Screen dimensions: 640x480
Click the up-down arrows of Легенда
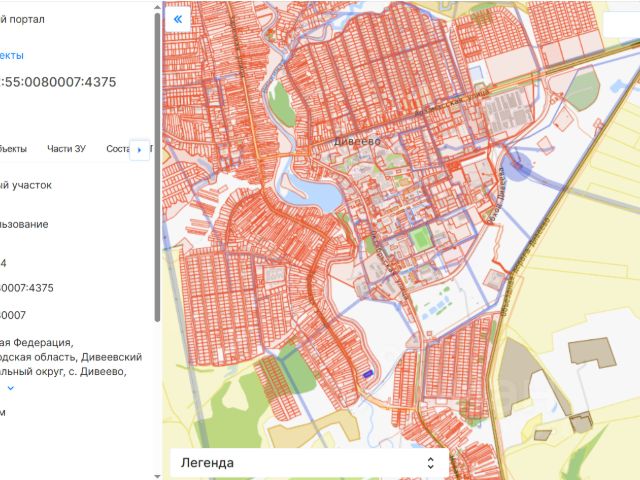click(x=430, y=462)
